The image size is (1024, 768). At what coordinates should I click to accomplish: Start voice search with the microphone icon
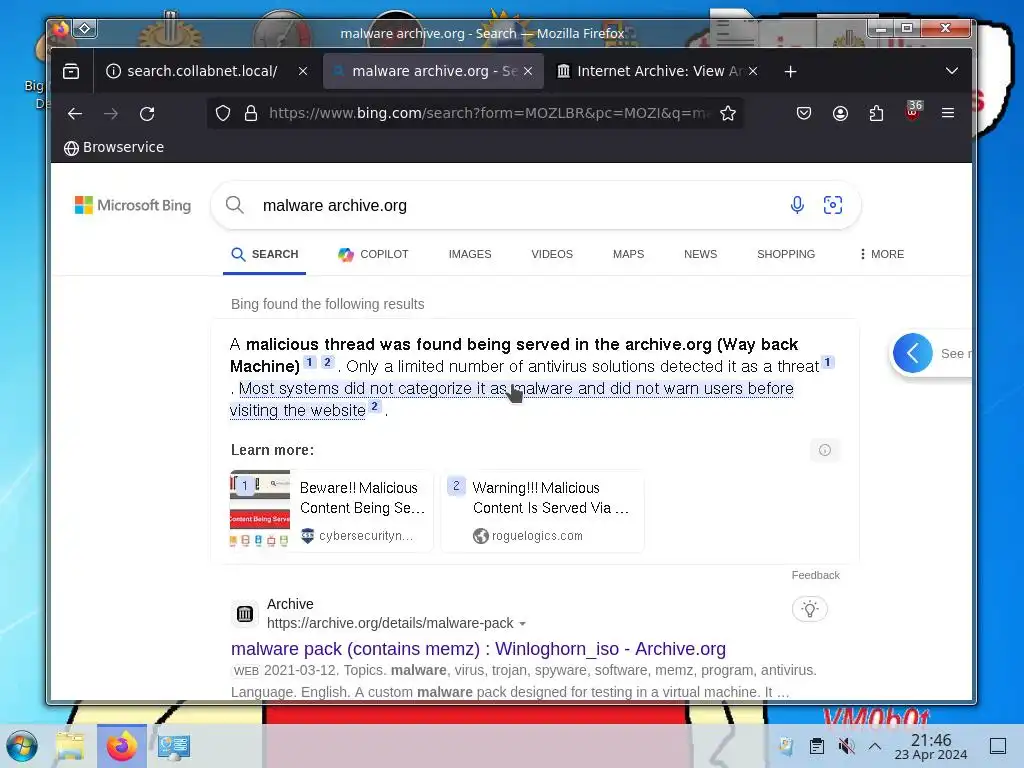click(797, 205)
